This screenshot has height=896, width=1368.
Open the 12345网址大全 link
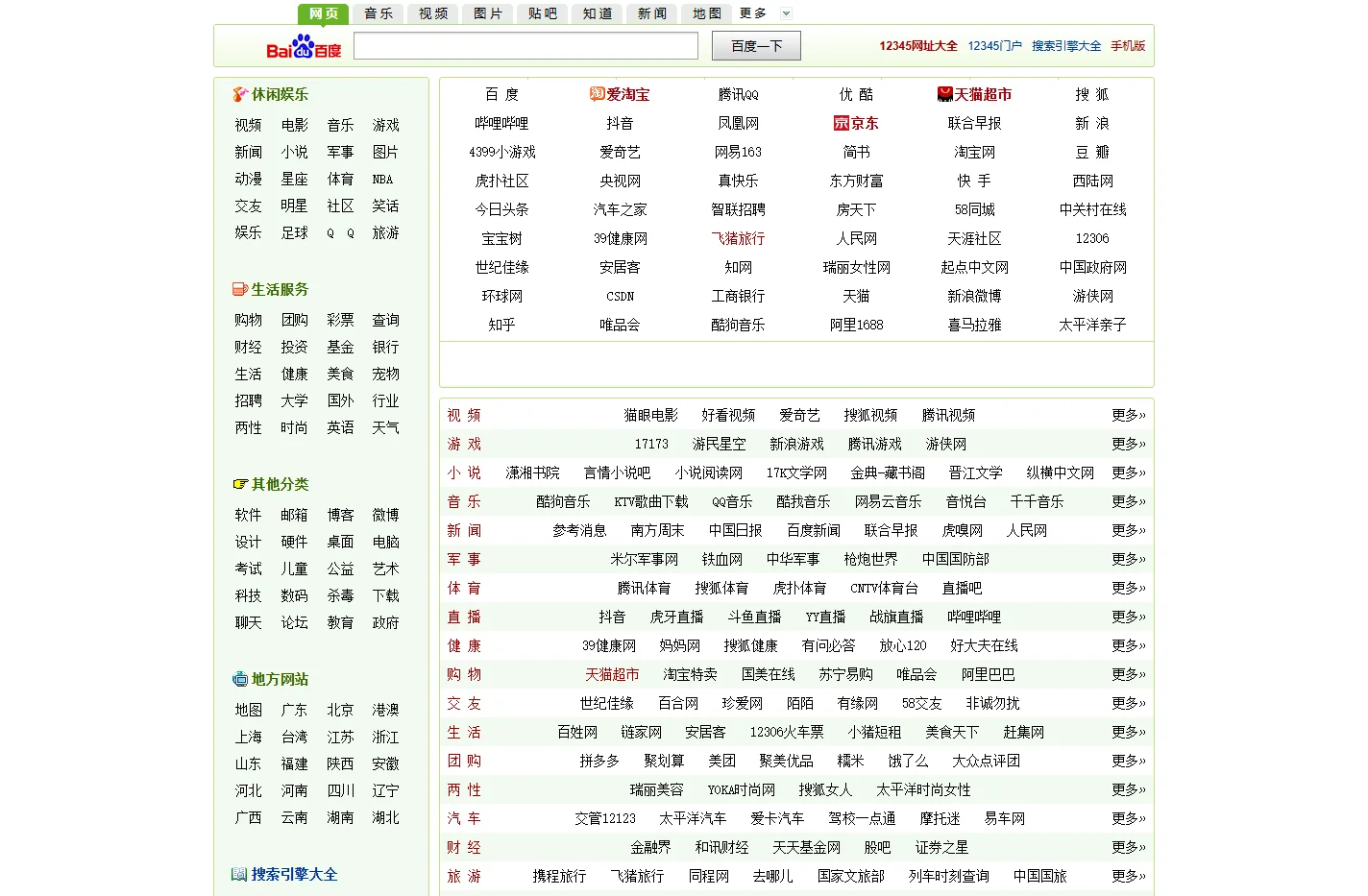(918, 46)
